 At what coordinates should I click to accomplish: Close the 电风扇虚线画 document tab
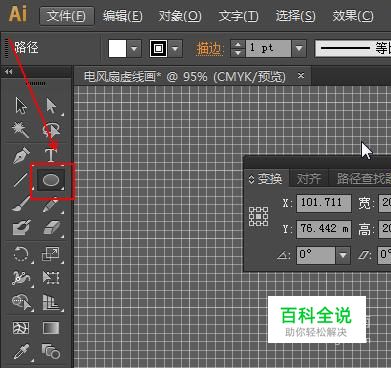pos(301,76)
